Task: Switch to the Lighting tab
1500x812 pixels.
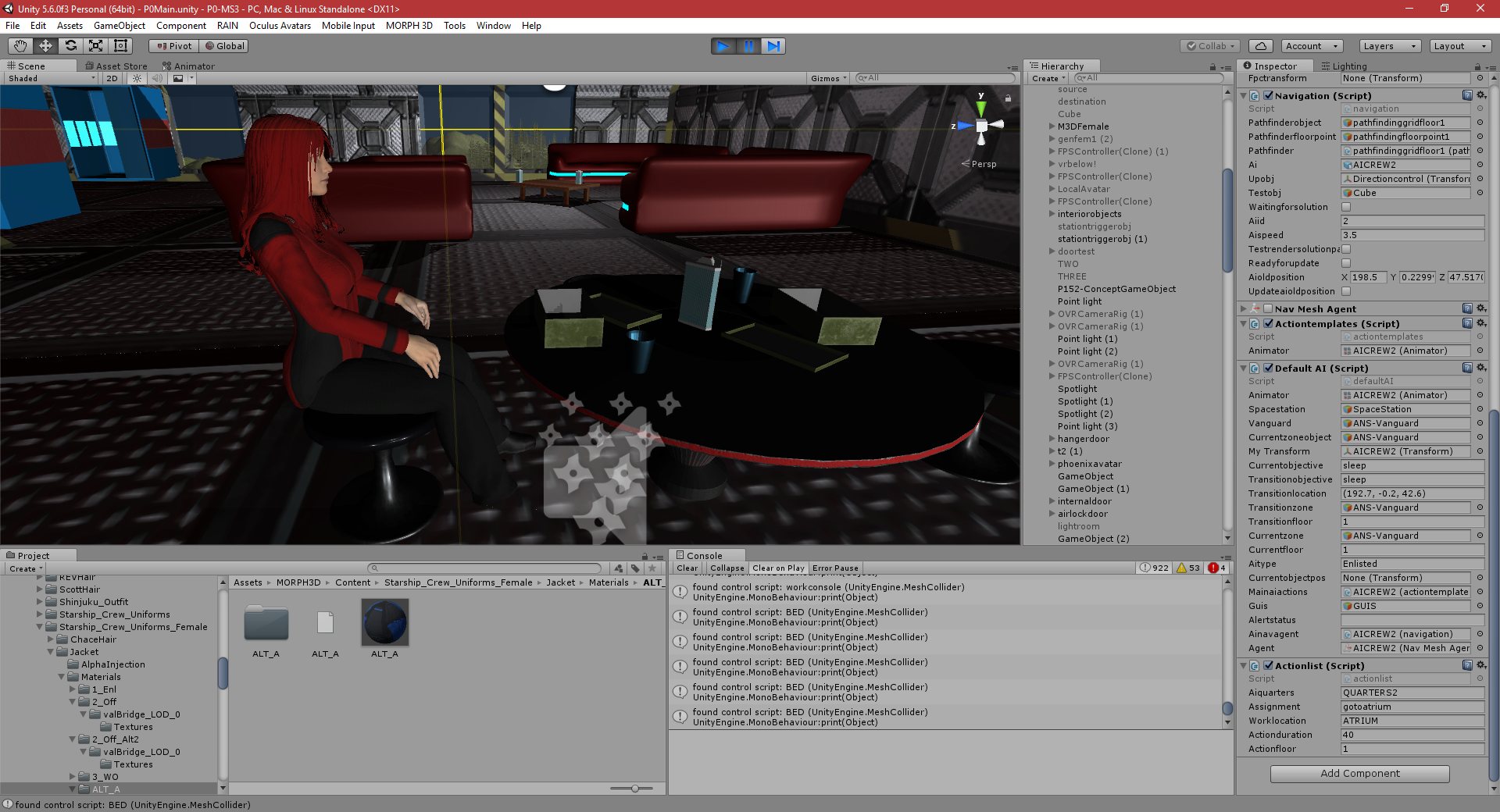Action: [1344, 66]
